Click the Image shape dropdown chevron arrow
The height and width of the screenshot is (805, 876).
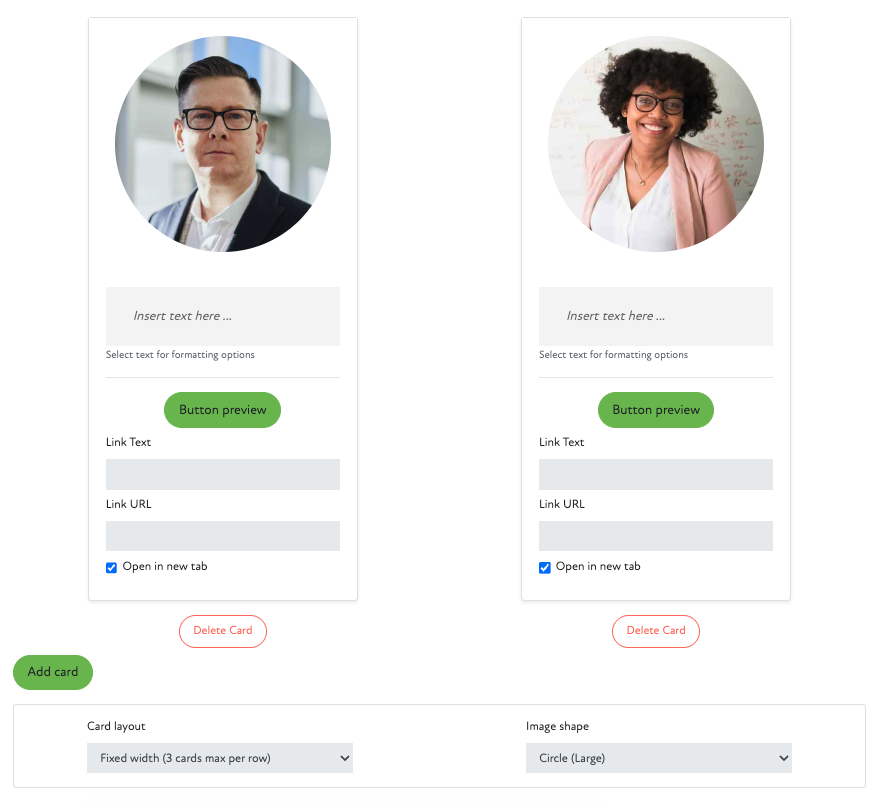click(x=784, y=758)
